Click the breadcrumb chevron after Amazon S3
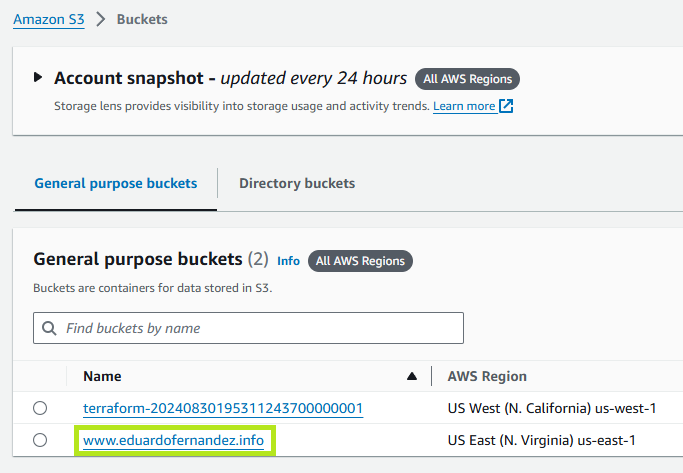The width and height of the screenshot is (683, 473). point(100,19)
